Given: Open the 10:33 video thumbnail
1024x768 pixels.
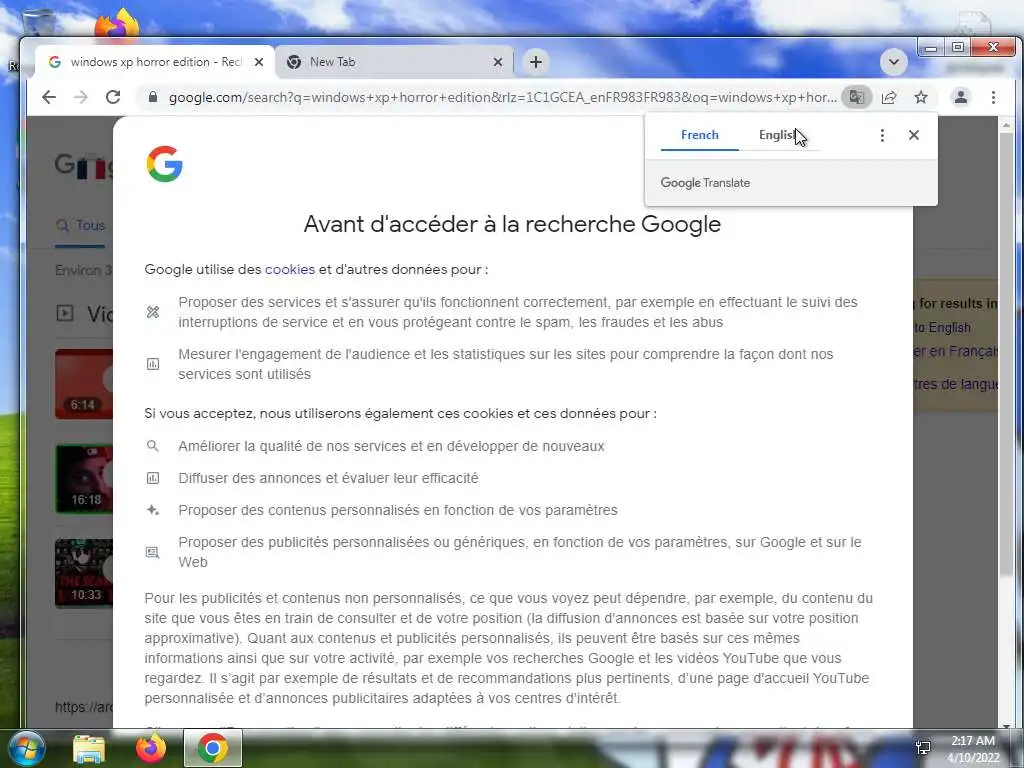Looking at the screenshot, I should click(84, 574).
